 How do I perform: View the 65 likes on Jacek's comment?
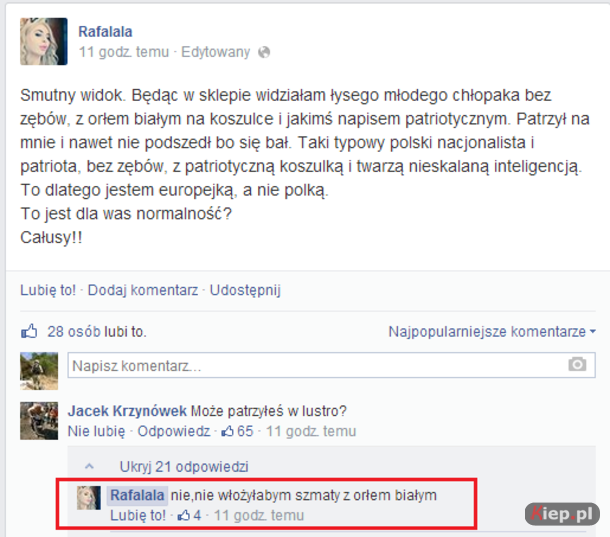(237, 431)
